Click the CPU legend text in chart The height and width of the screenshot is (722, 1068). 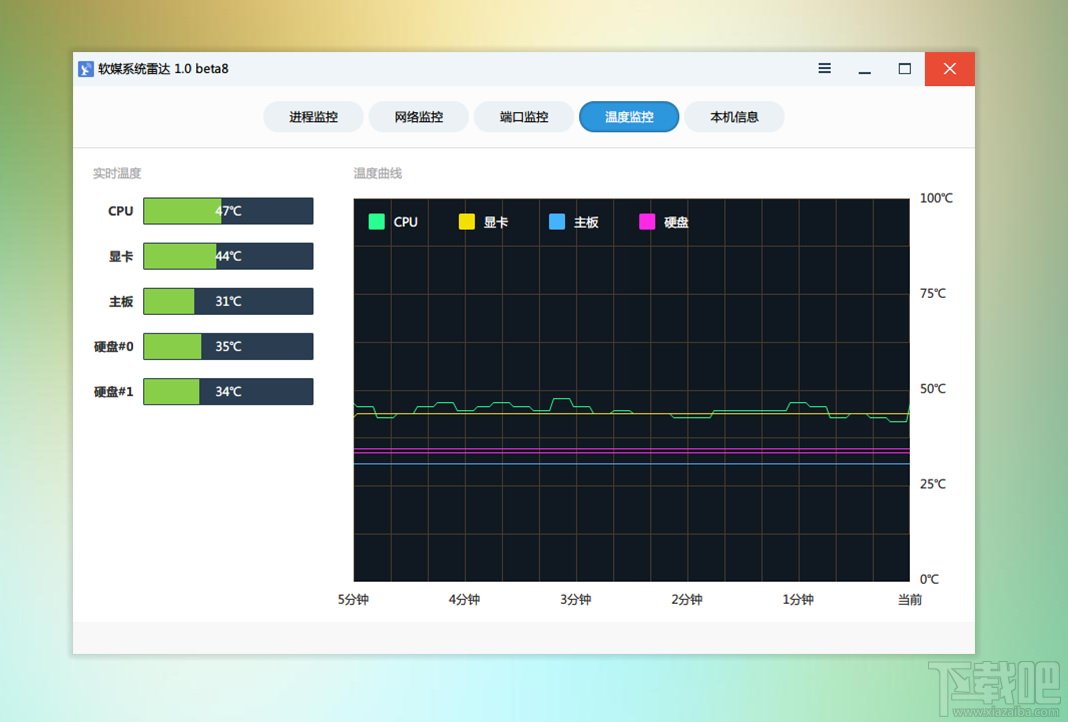point(405,221)
